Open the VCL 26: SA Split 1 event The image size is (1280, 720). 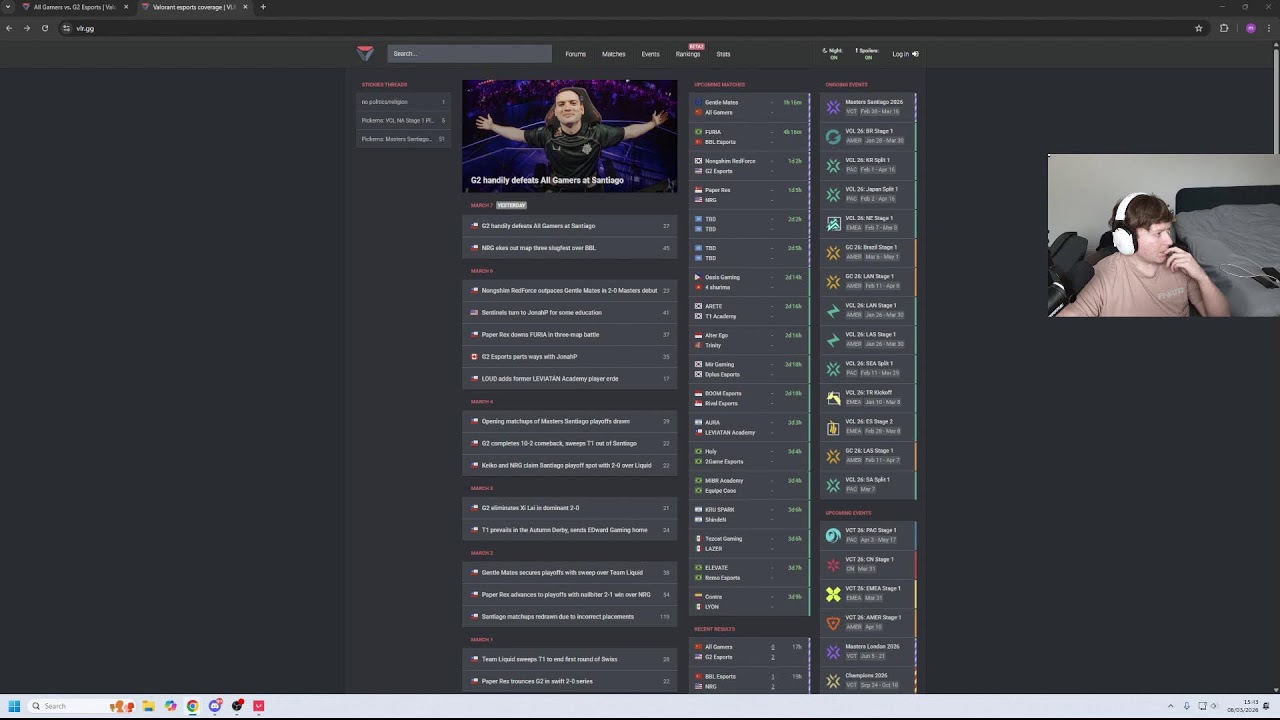(x=868, y=485)
